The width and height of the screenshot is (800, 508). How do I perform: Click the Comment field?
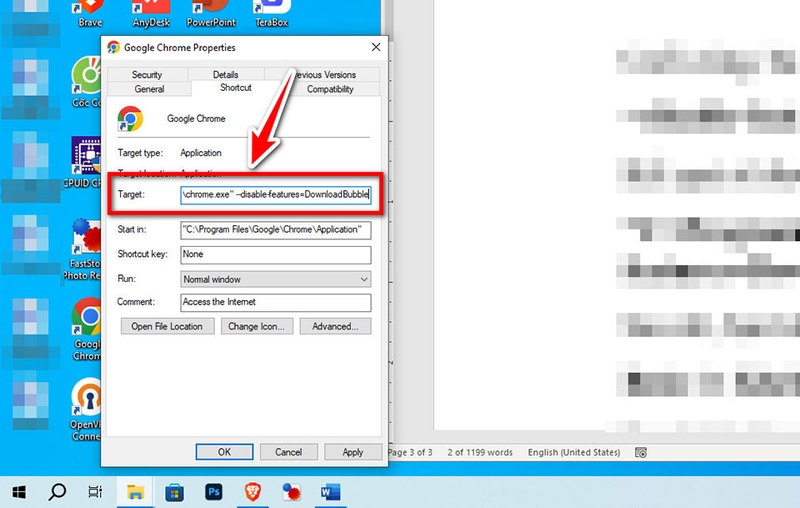(x=276, y=302)
